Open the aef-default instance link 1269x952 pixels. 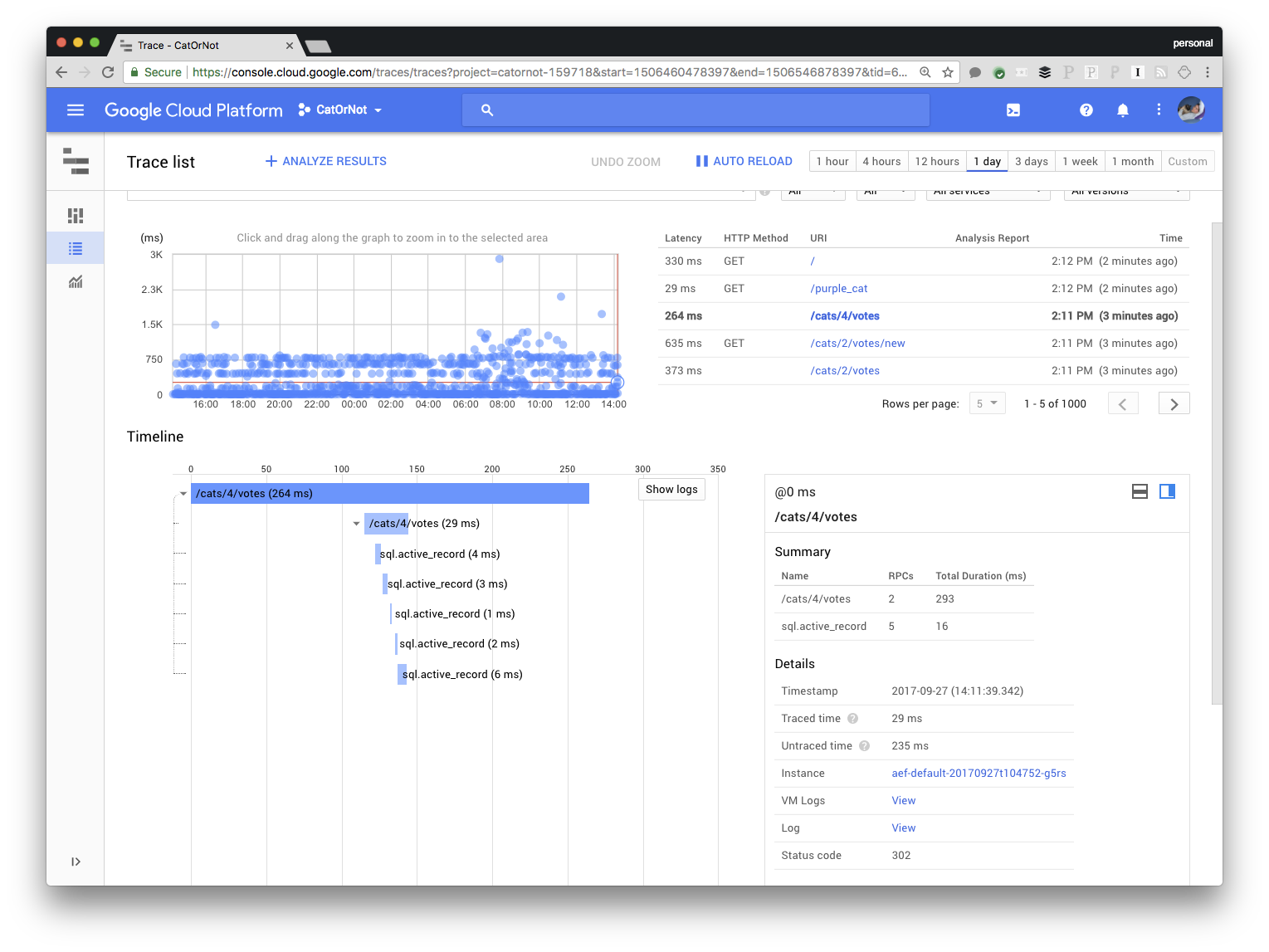[x=979, y=773]
